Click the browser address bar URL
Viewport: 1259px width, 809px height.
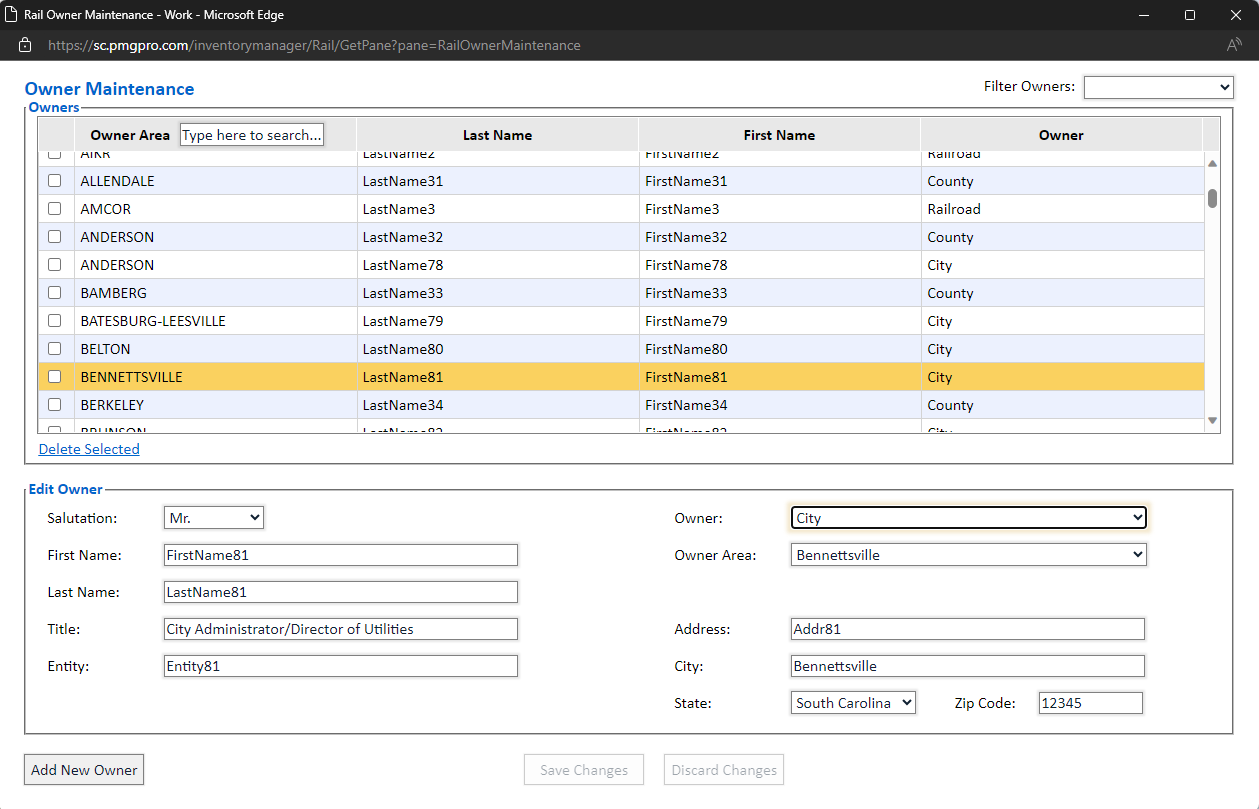coord(314,45)
